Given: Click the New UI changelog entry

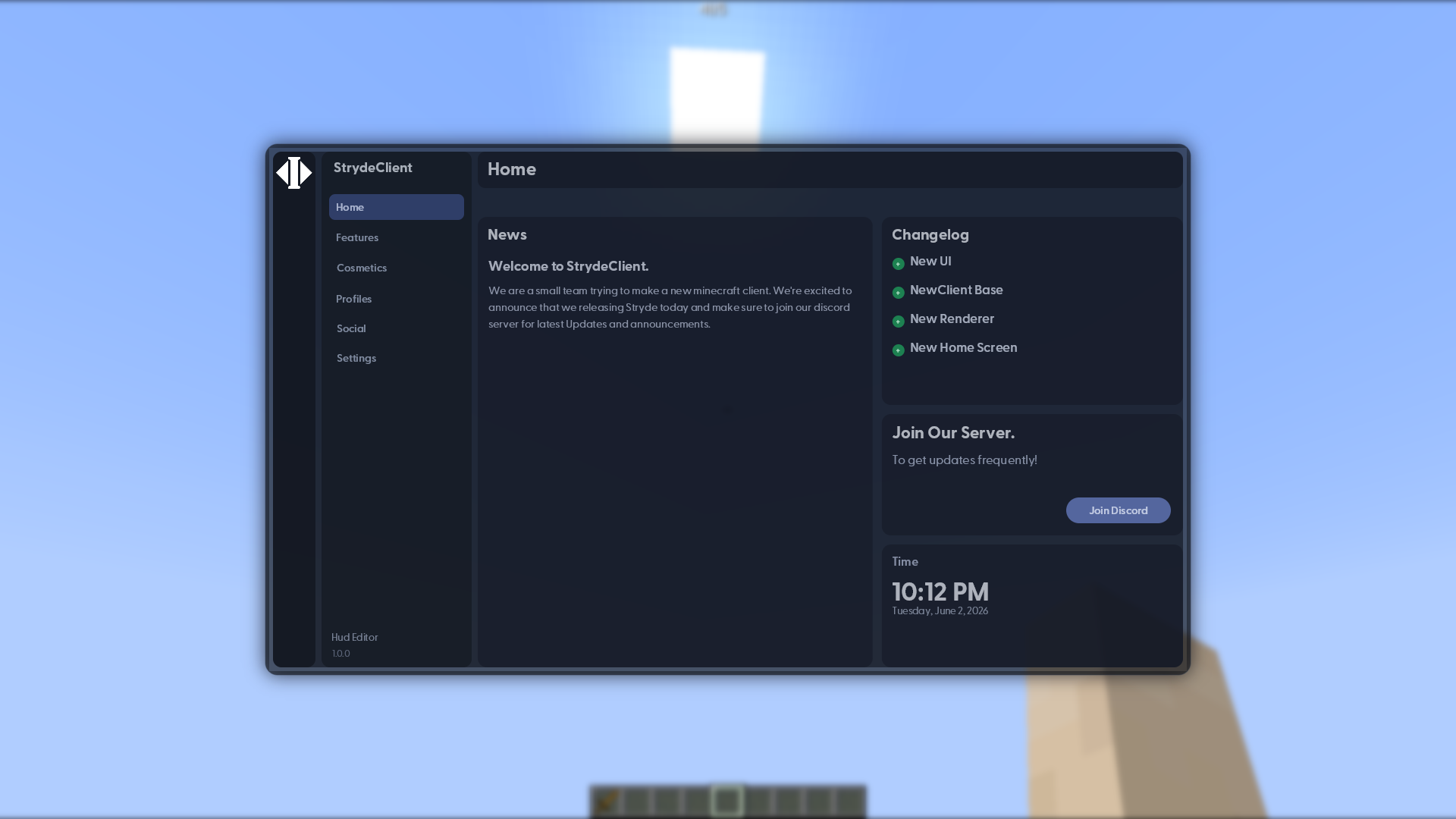Looking at the screenshot, I should (x=930, y=261).
